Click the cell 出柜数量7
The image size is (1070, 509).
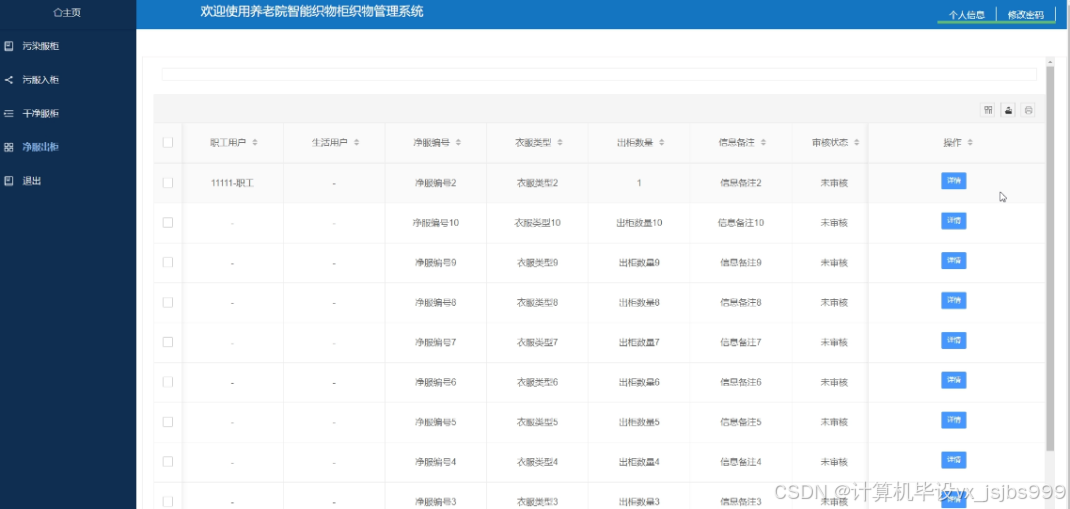(639, 342)
